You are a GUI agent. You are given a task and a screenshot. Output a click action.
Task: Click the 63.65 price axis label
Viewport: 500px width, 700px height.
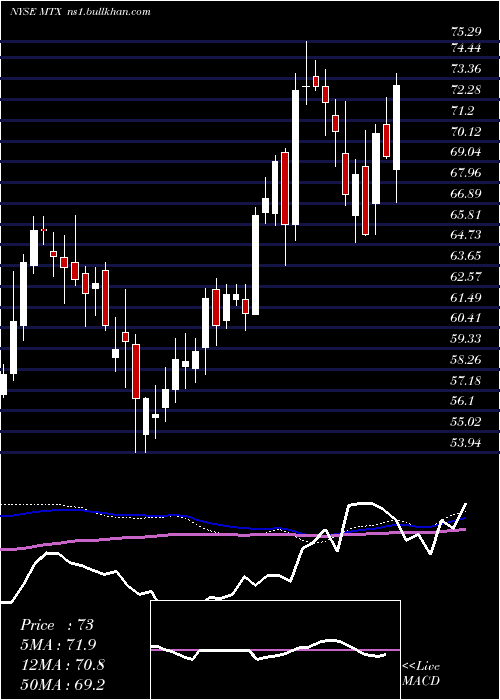466,256
